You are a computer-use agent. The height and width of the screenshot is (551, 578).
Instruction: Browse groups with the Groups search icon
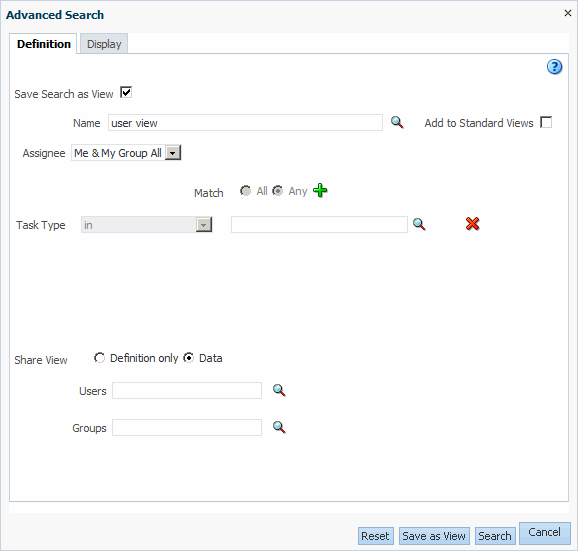pyautogui.click(x=279, y=427)
